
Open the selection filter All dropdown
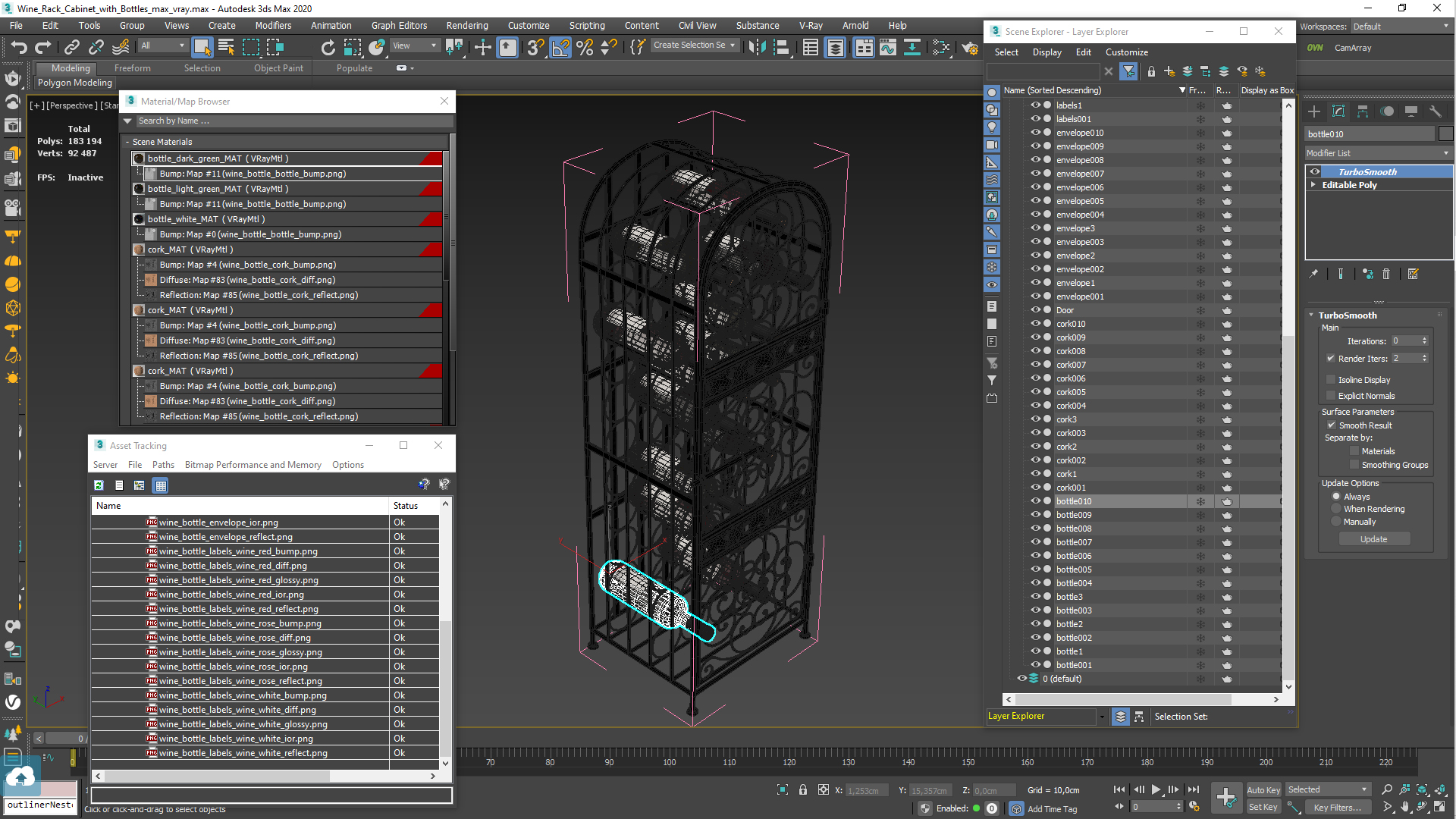[x=162, y=45]
